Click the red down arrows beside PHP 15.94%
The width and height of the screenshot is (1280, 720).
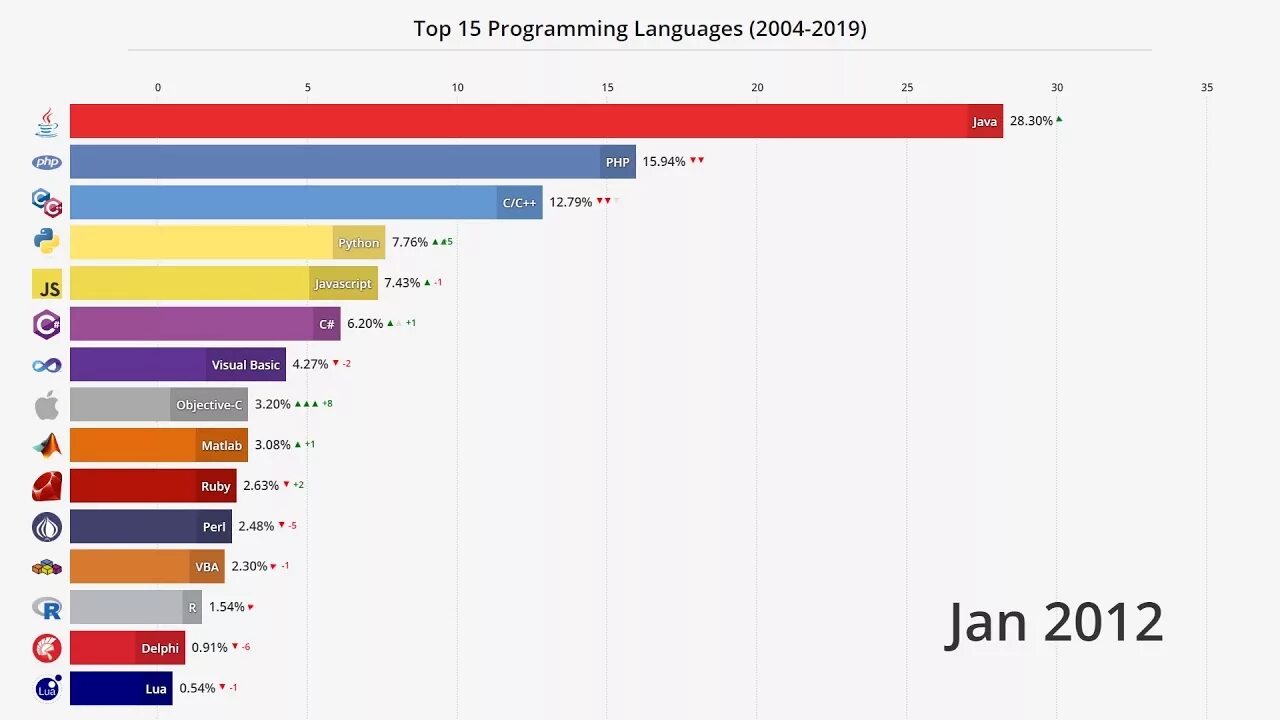(697, 160)
